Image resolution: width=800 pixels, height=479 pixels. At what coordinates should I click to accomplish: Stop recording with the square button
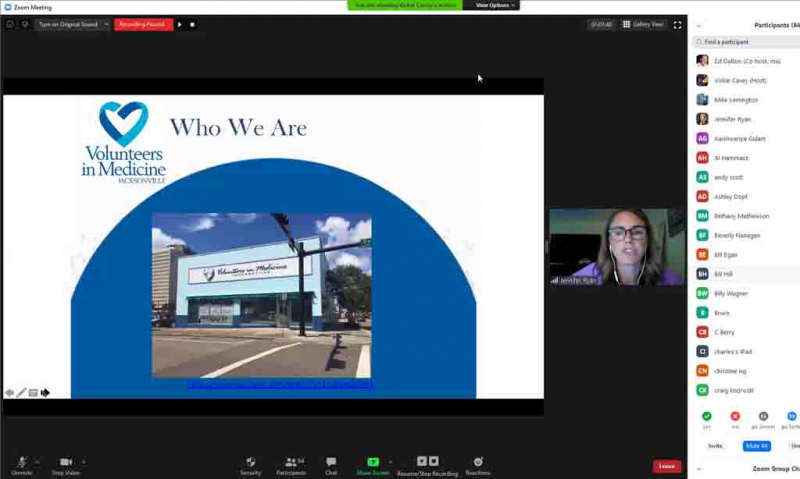pyautogui.click(x=192, y=24)
